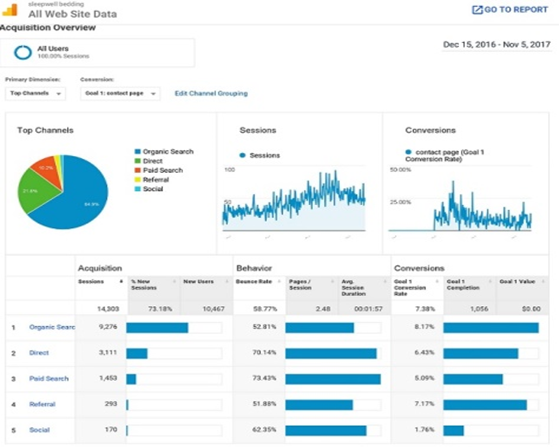Open the Organic Search channel row link
The image size is (559, 447).
[52, 327]
